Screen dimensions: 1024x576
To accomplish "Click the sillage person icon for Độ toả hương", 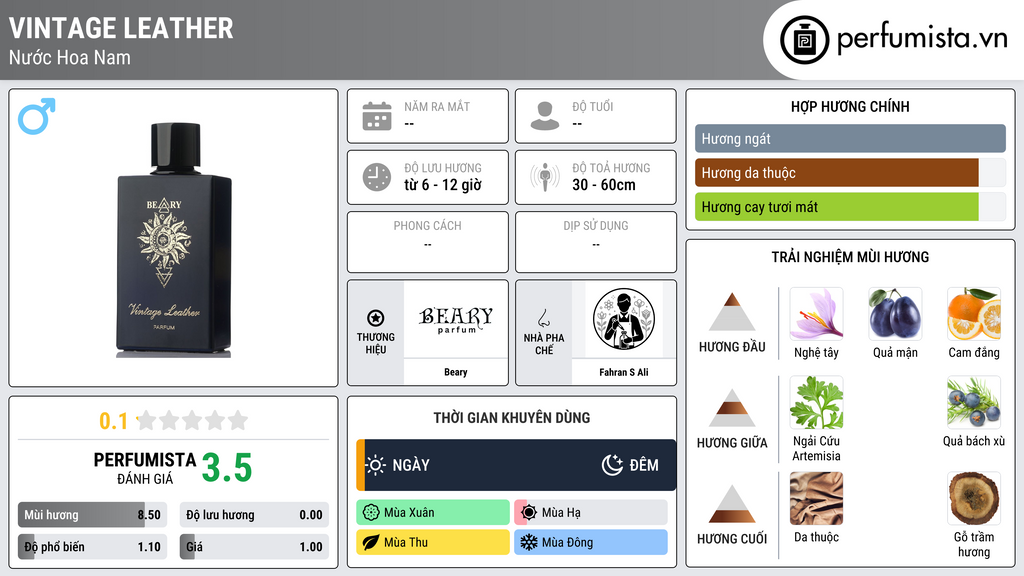I will (x=545, y=177).
